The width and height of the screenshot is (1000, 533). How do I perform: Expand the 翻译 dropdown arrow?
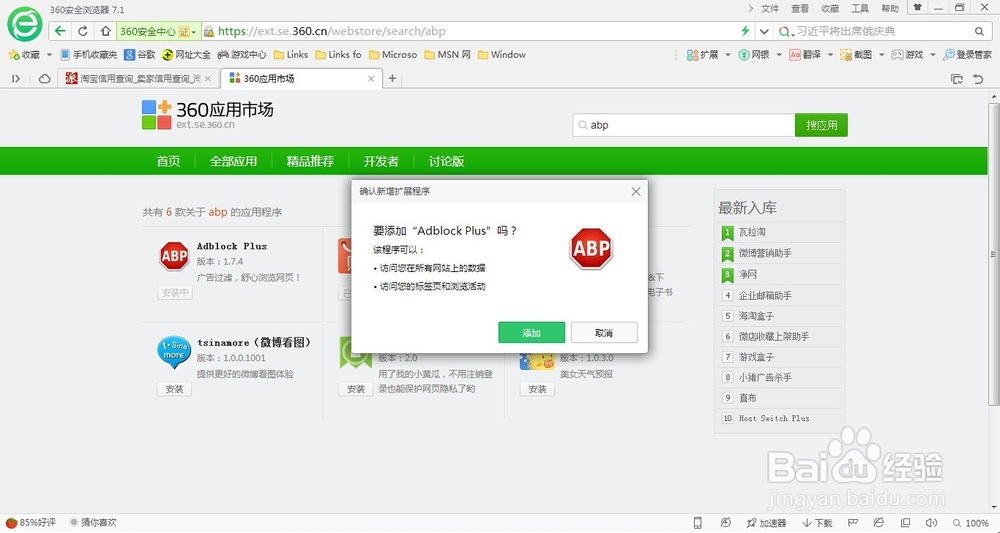point(830,55)
